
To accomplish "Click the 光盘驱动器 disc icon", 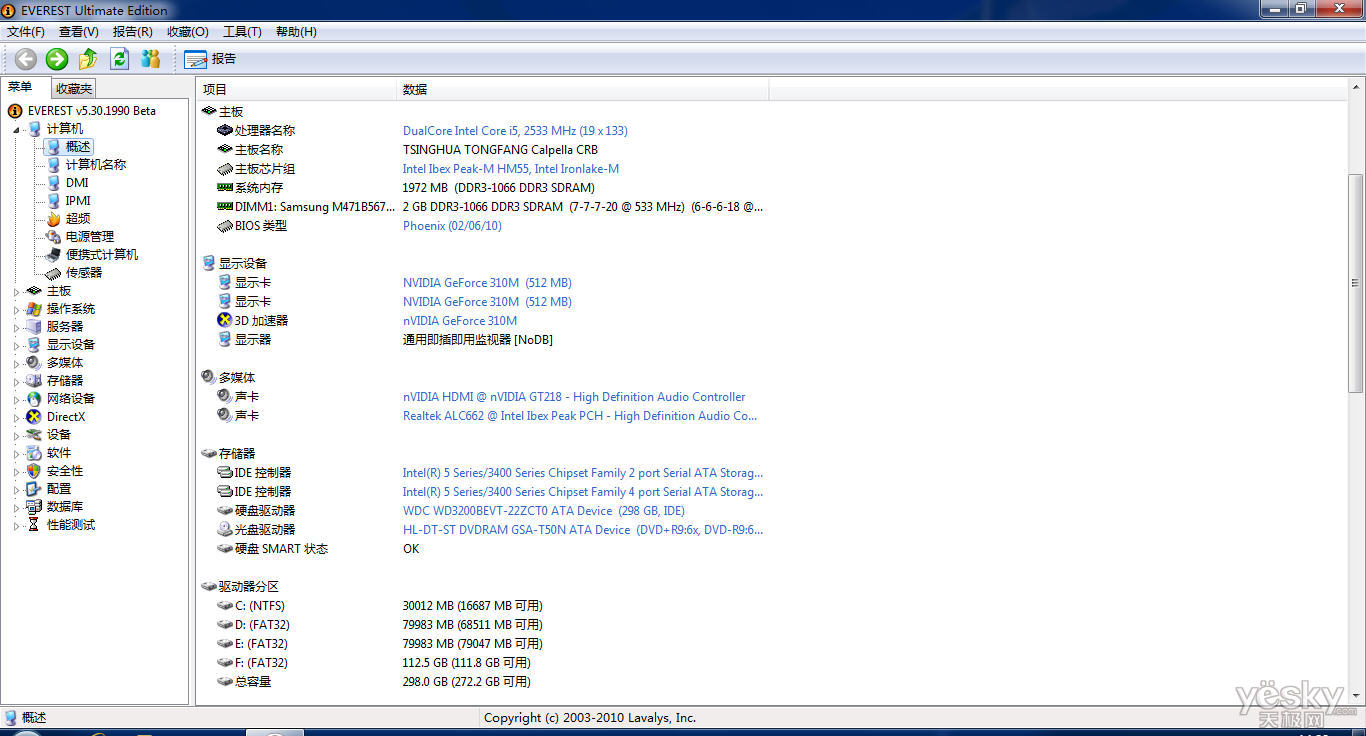I will (225, 530).
